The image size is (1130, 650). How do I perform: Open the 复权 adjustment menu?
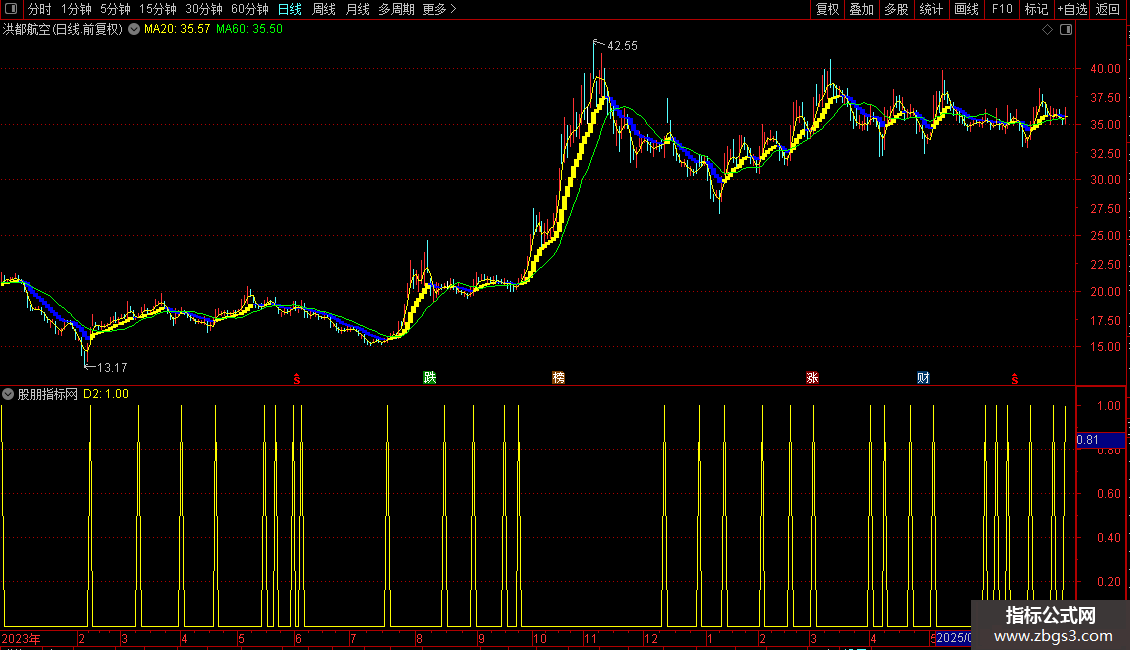click(827, 9)
